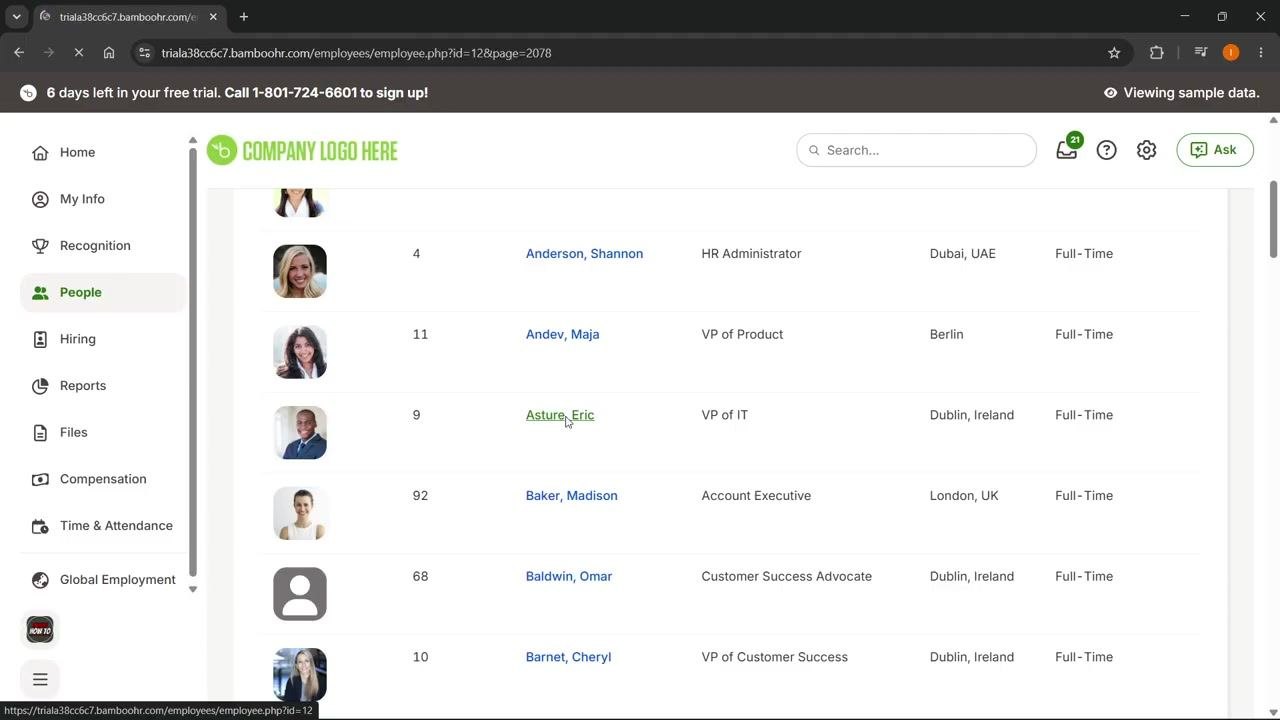
Task: Open the settings gear icon
Action: coord(1146,150)
